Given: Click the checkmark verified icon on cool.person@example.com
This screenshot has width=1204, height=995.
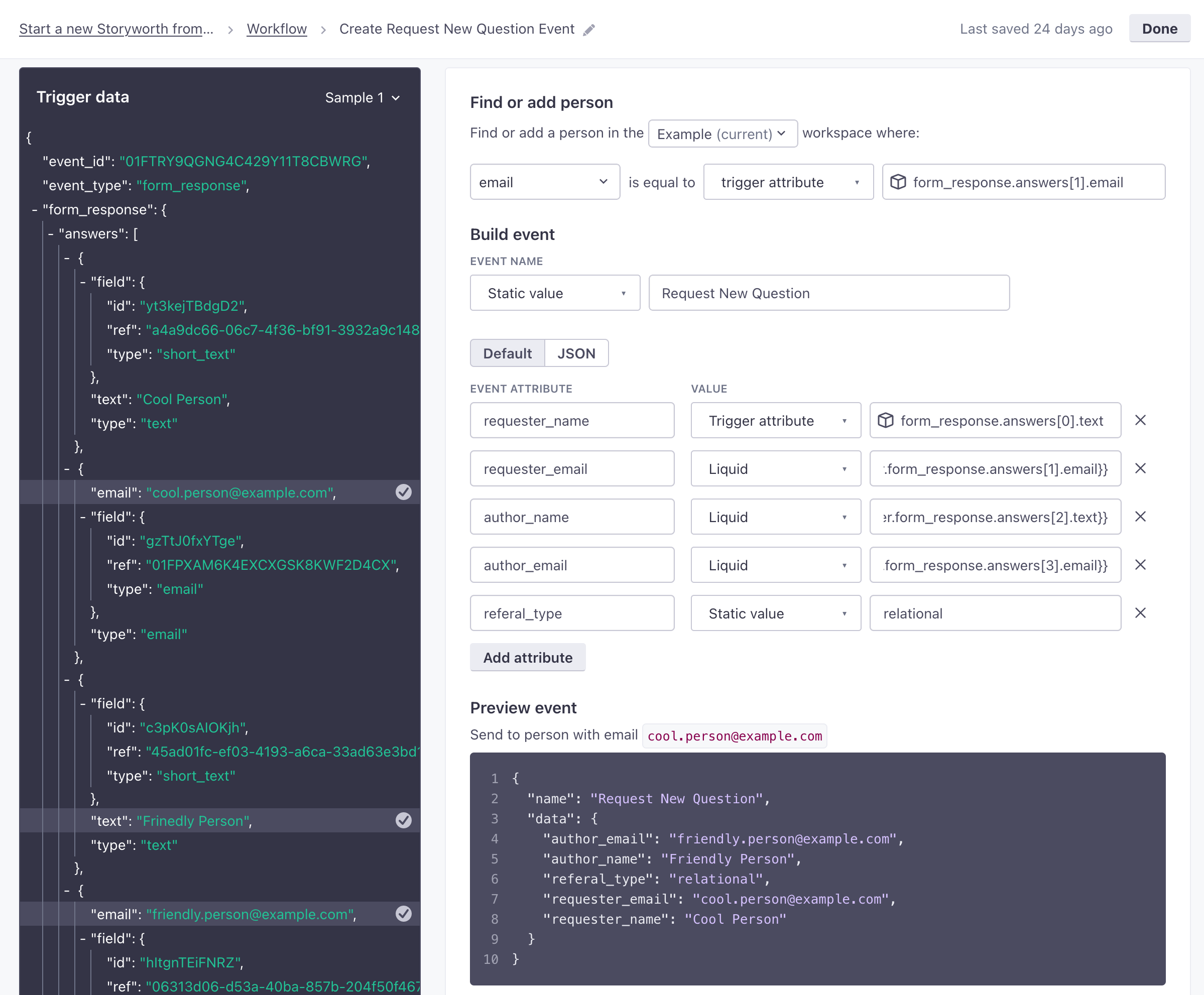Looking at the screenshot, I should pos(402,492).
